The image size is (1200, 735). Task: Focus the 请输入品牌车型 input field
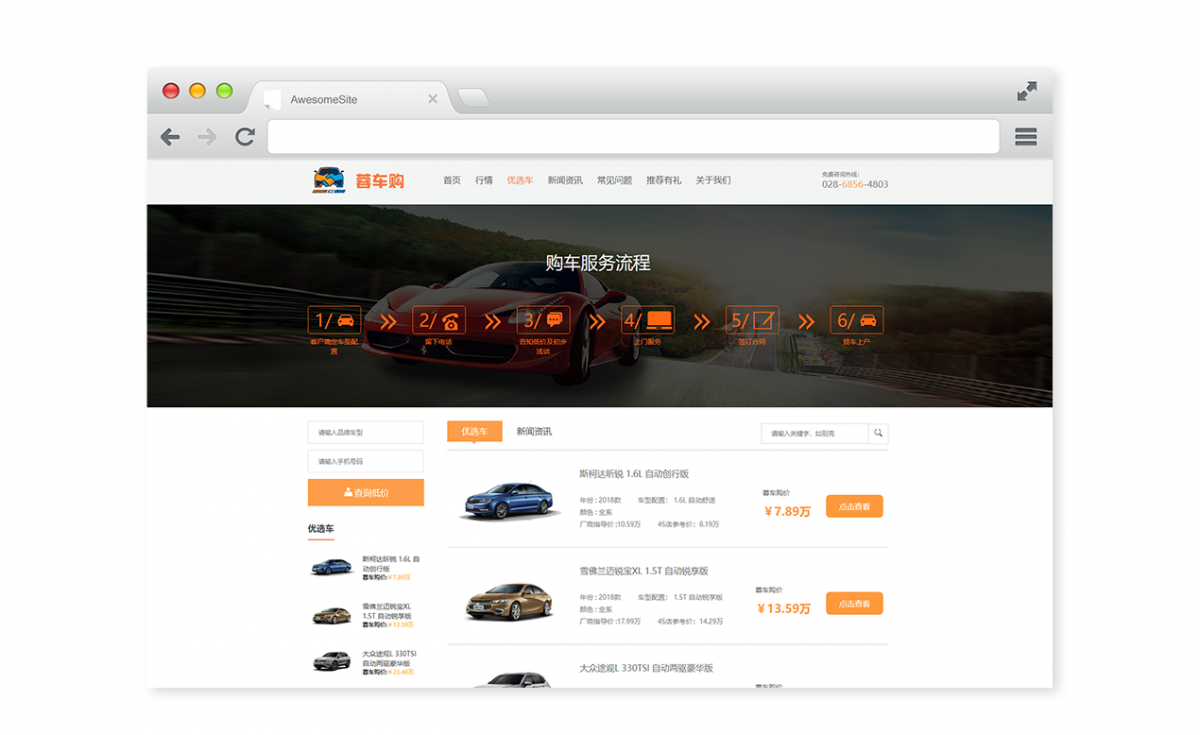(x=365, y=432)
